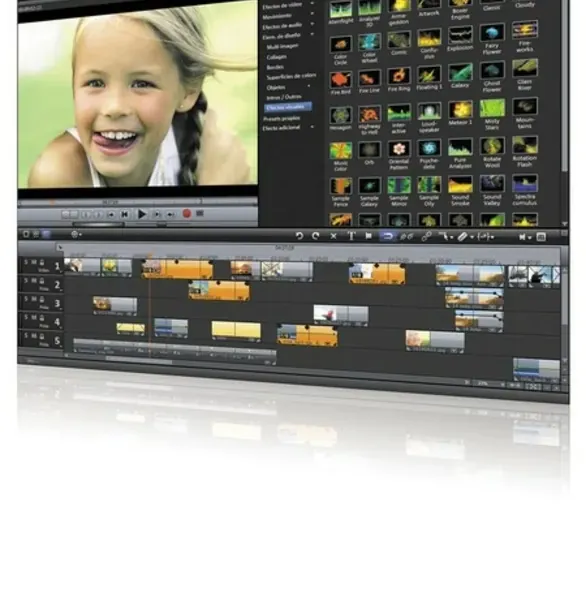Image resolution: width=586 pixels, height=600 pixels.
Task: Open the Title editor T icon
Action: click(x=351, y=236)
